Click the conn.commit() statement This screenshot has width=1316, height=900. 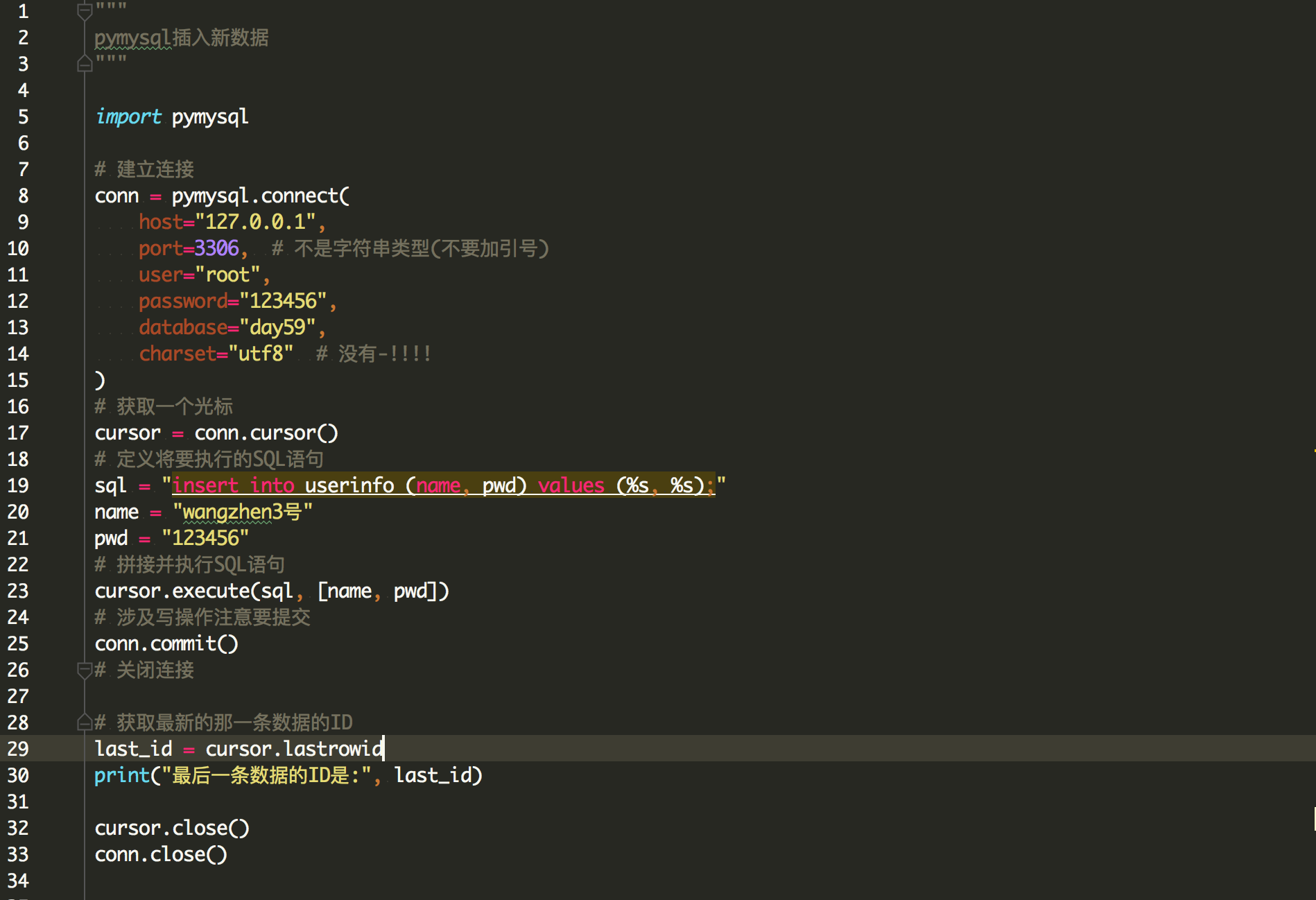pos(166,643)
